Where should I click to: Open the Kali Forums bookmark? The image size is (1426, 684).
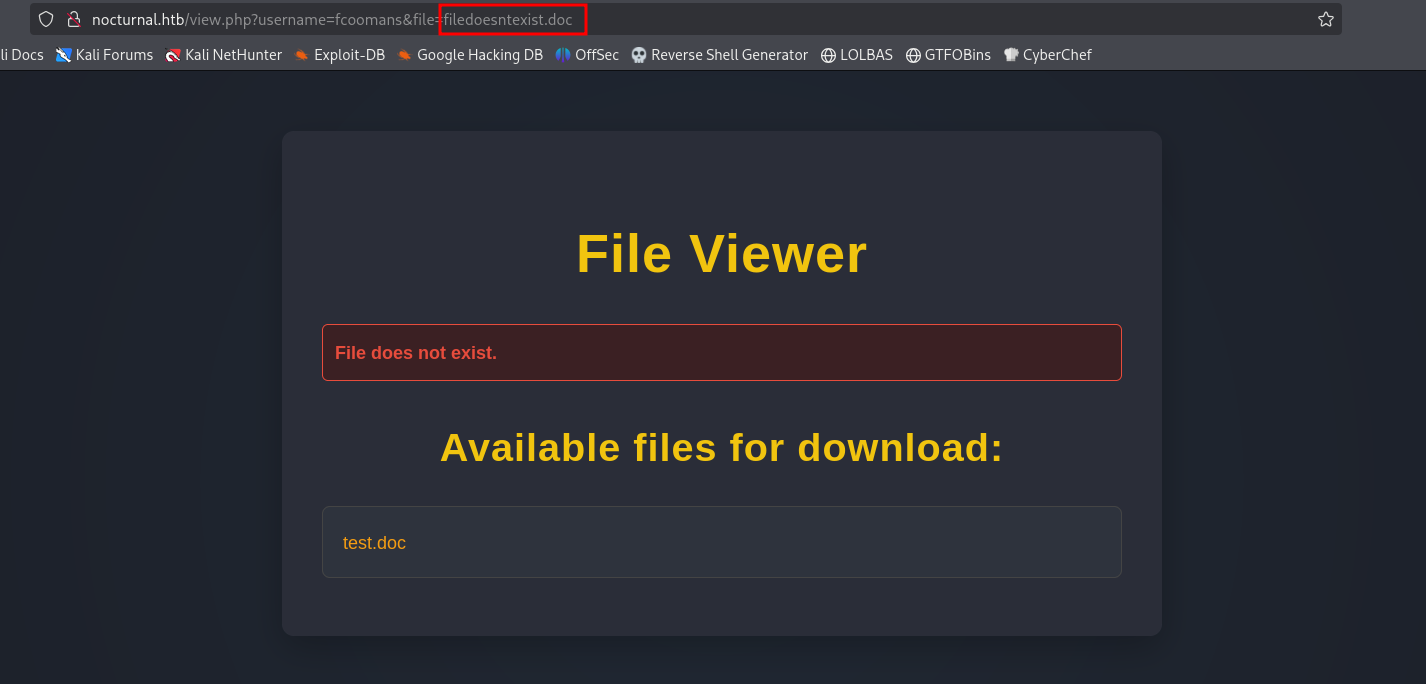coord(105,55)
